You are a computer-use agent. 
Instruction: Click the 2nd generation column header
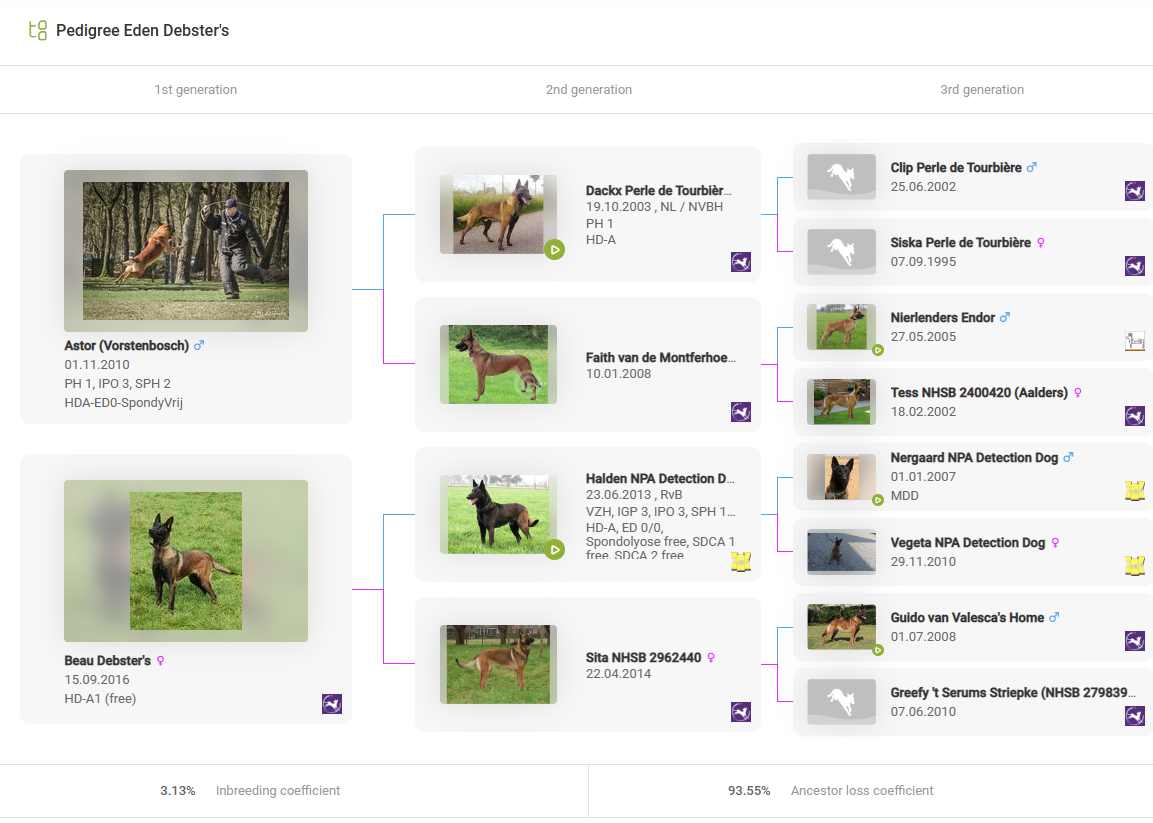tap(588, 90)
